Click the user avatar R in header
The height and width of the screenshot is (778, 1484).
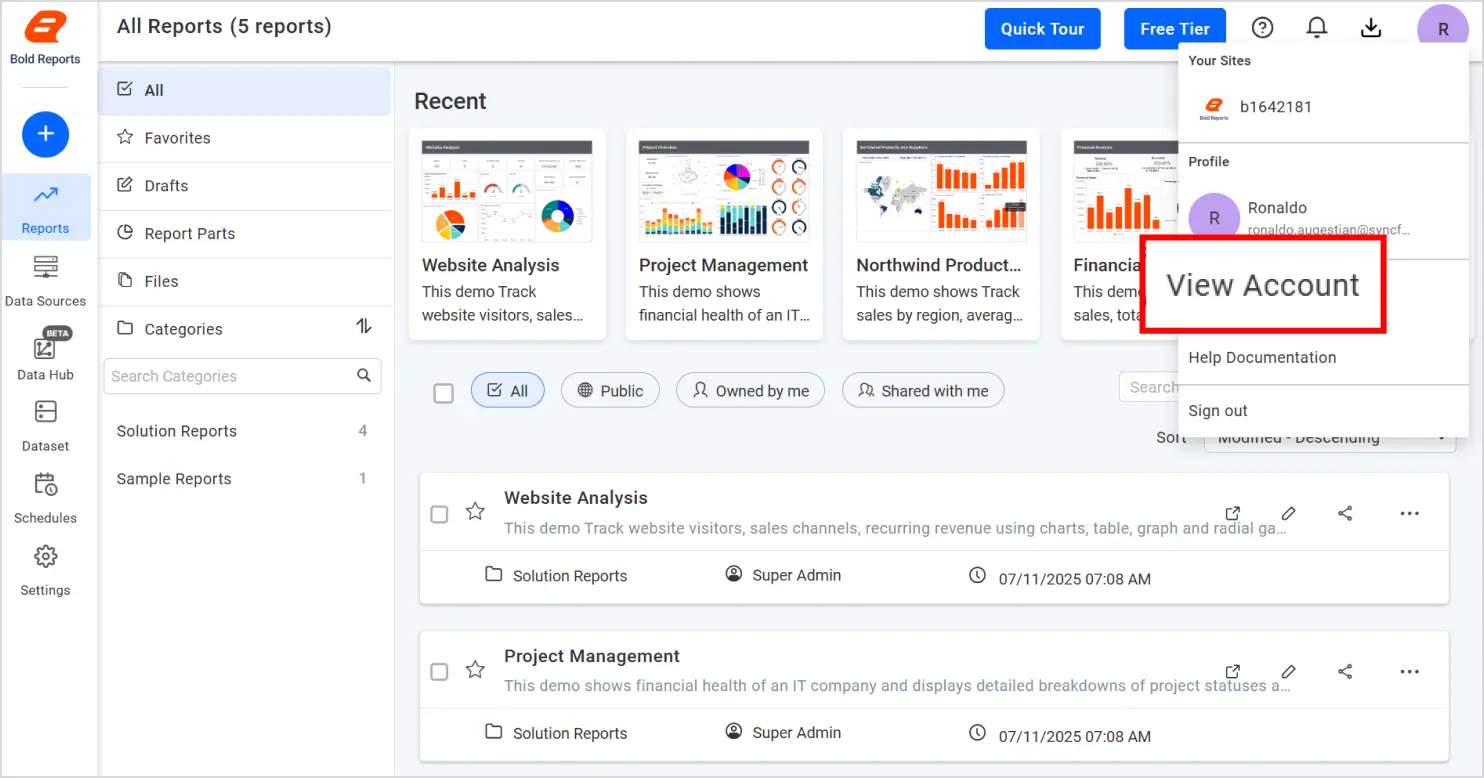point(1443,29)
